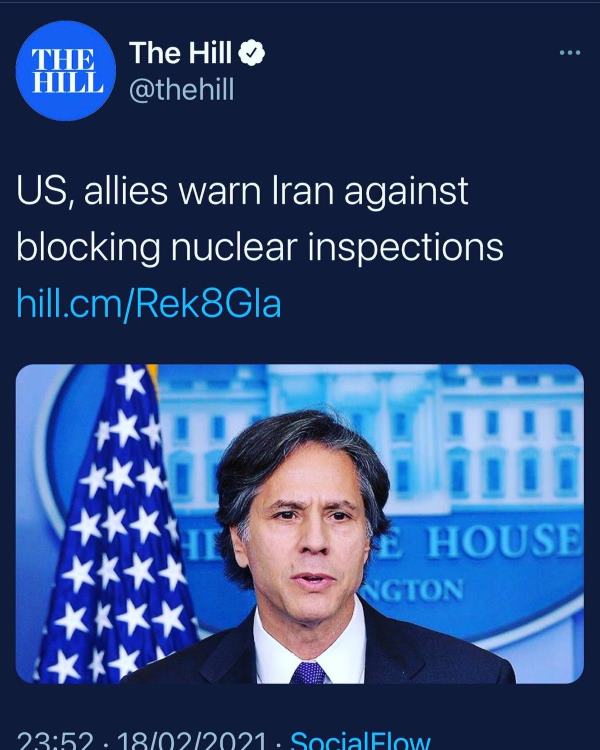Screen dimensions: 600x750
Task: Click the blue verified checkmark badge
Action: (x=251, y=53)
